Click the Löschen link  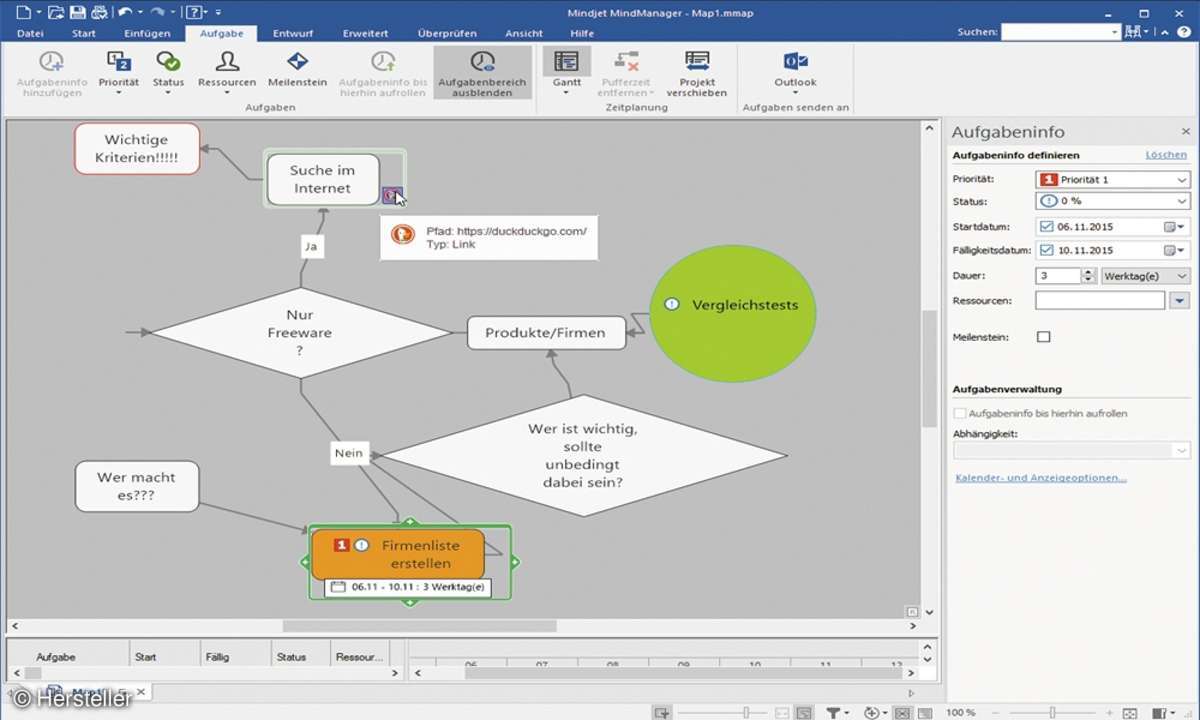point(1165,155)
